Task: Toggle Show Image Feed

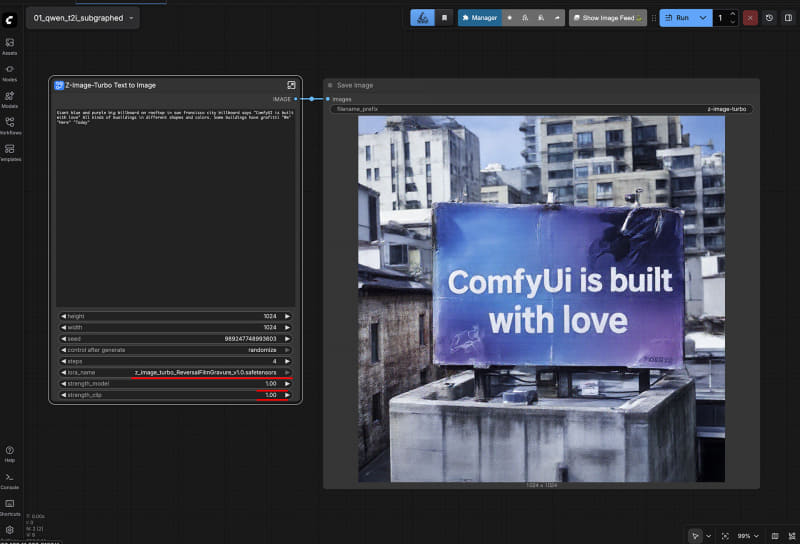Action: 607,17
